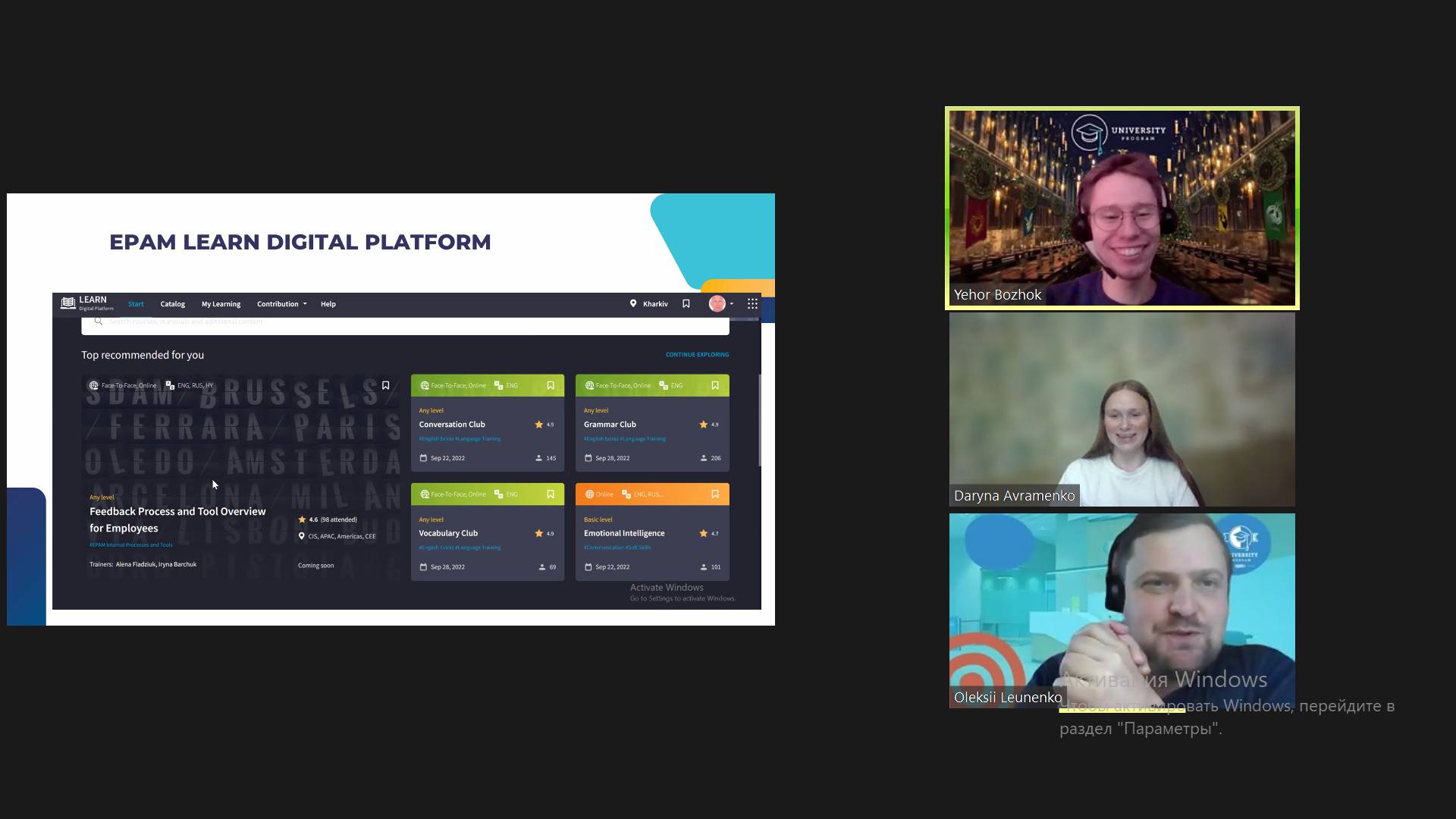Go to My Learning

click(x=221, y=304)
